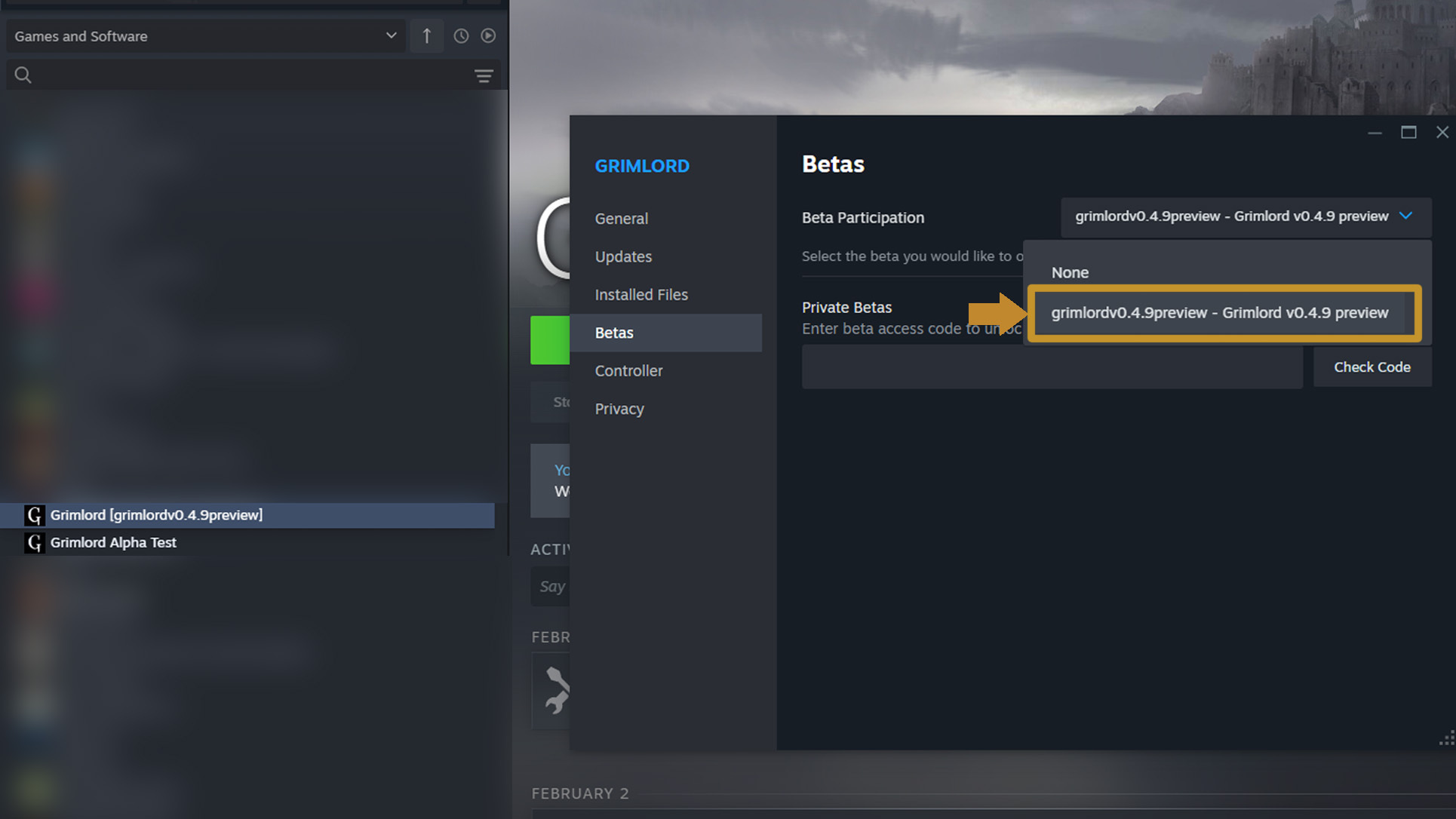Click the Grimlord game icon in library list
The width and height of the screenshot is (1456, 819).
click(34, 515)
